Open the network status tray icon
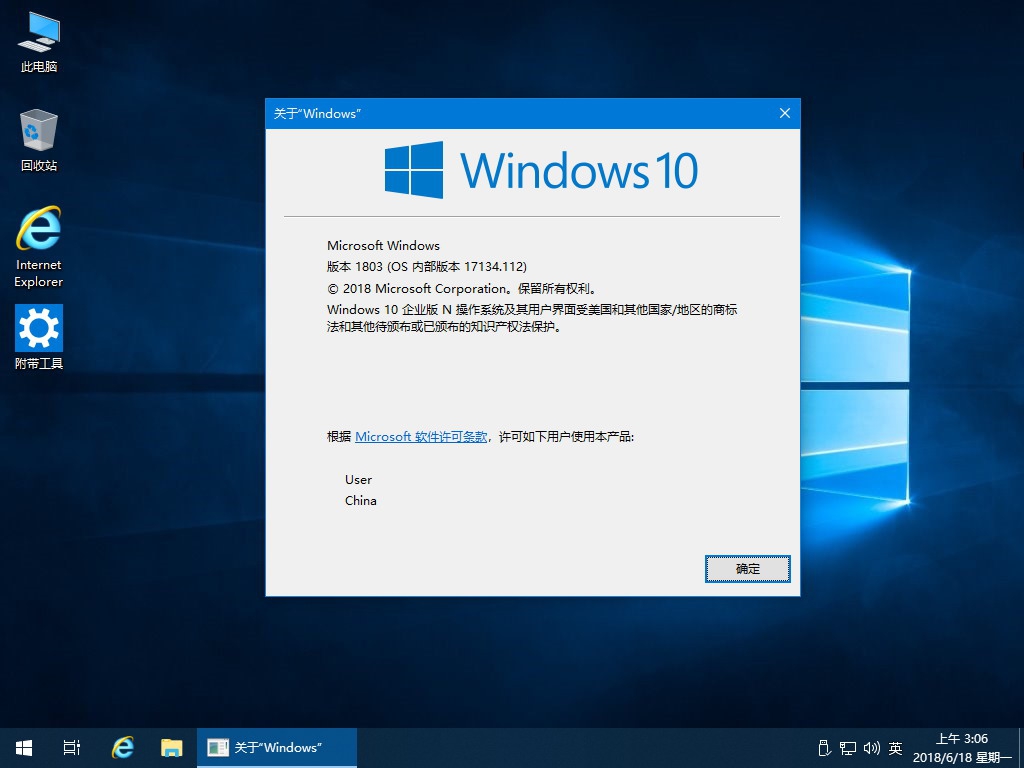This screenshot has height=768, width=1024. click(x=848, y=748)
